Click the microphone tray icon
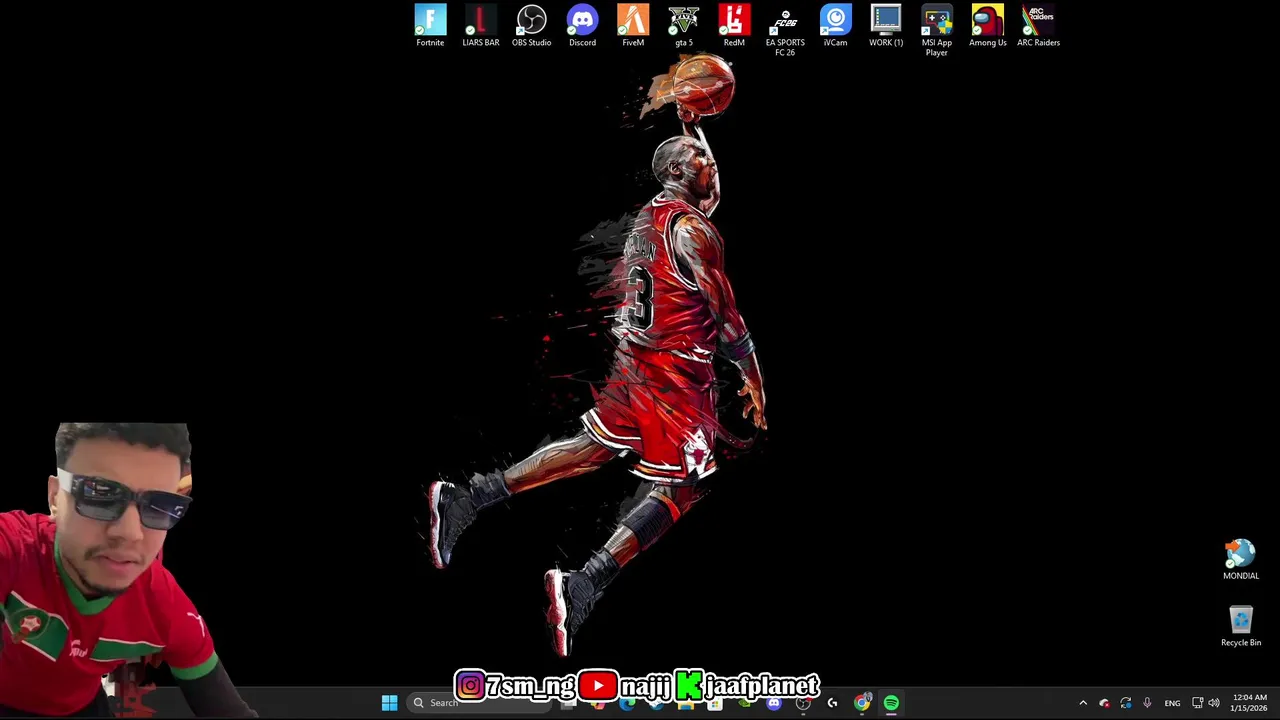Viewport: 1280px width, 720px height. [1147, 703]
